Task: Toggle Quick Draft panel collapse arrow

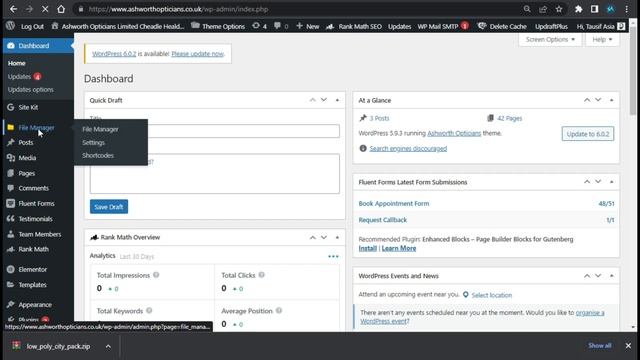Action: [x=337, y=100]
